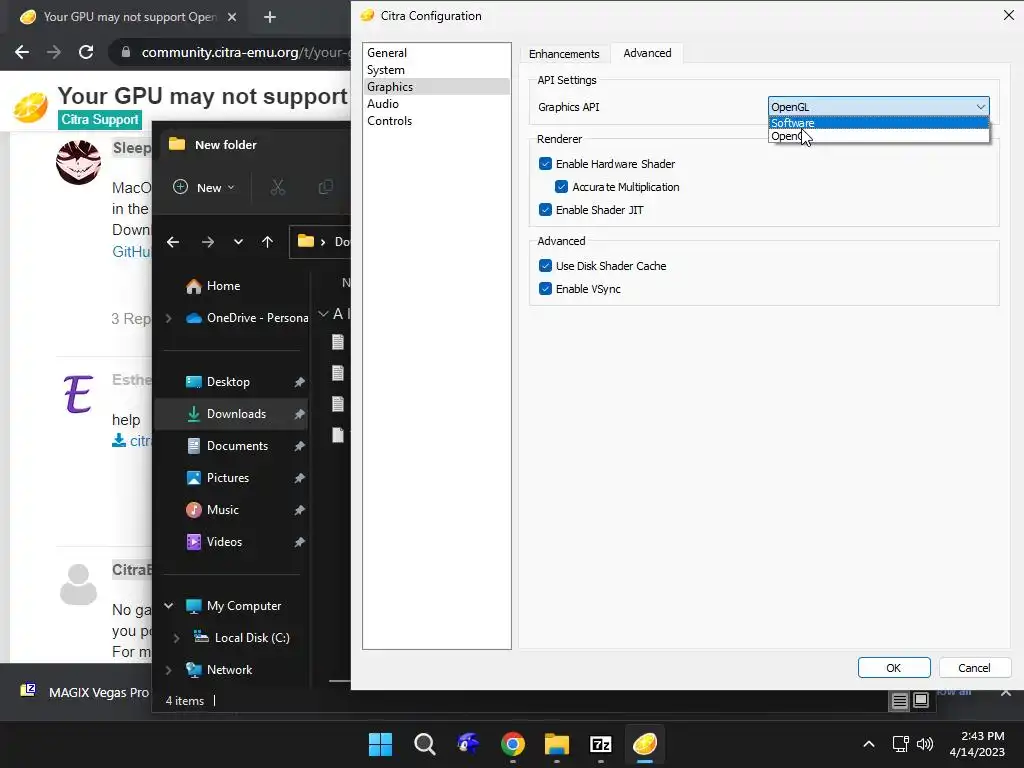1024x768 pixels.
Task: Open System settings category
Action: pos(385,70)
